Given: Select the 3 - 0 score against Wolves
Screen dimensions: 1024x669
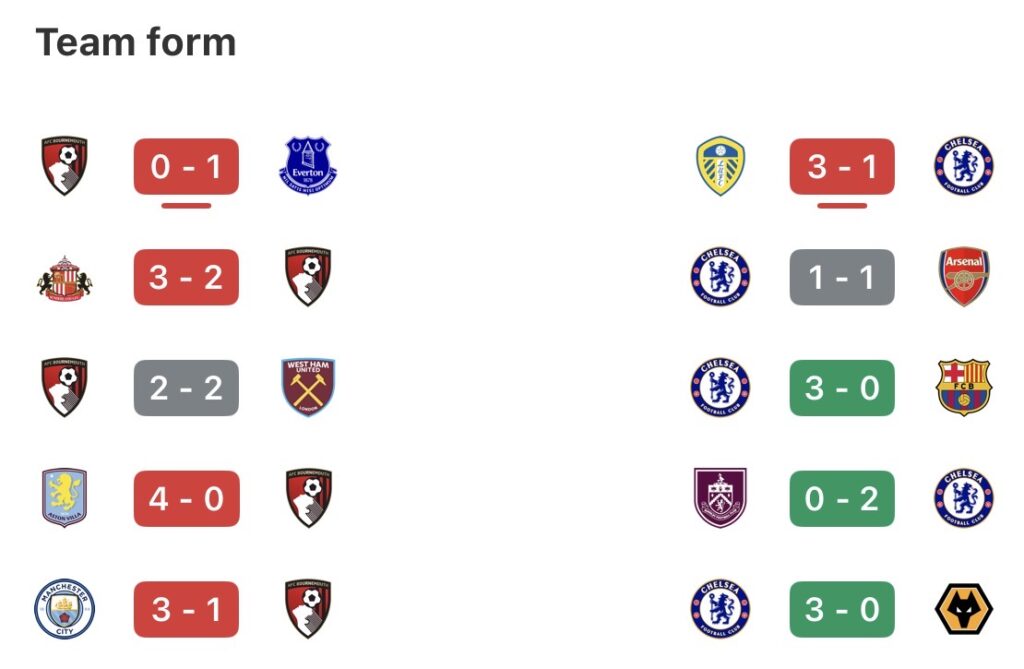Looking at the screenshot, I should pos(842,609).
